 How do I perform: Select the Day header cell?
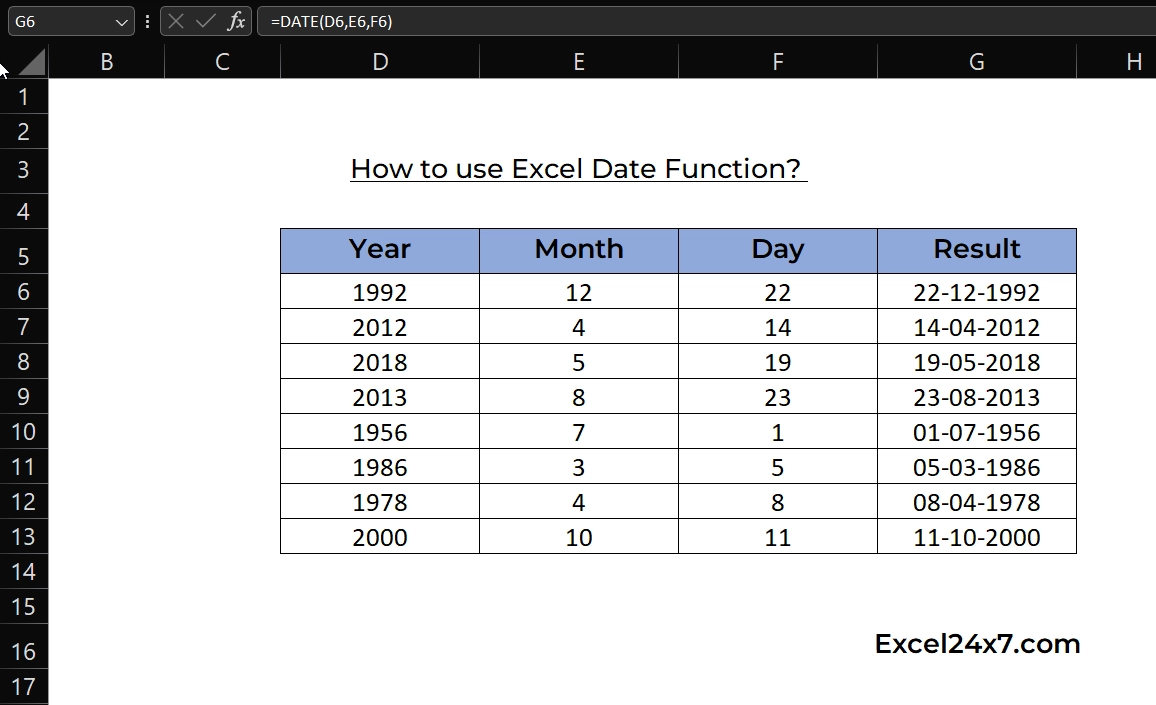click(x=778, y=251)
